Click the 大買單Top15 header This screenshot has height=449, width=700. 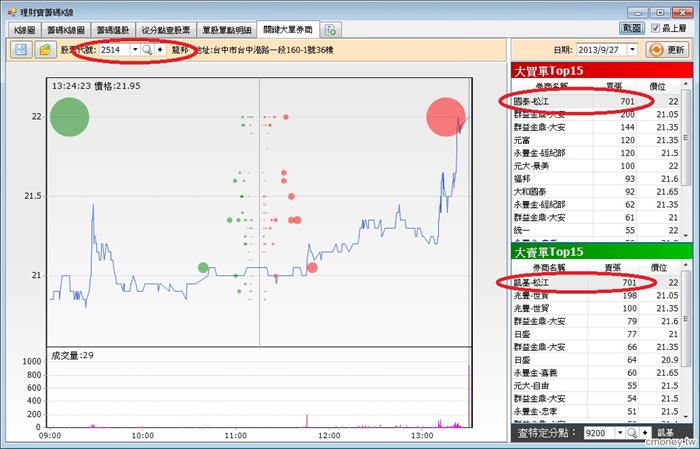(602, 71)
